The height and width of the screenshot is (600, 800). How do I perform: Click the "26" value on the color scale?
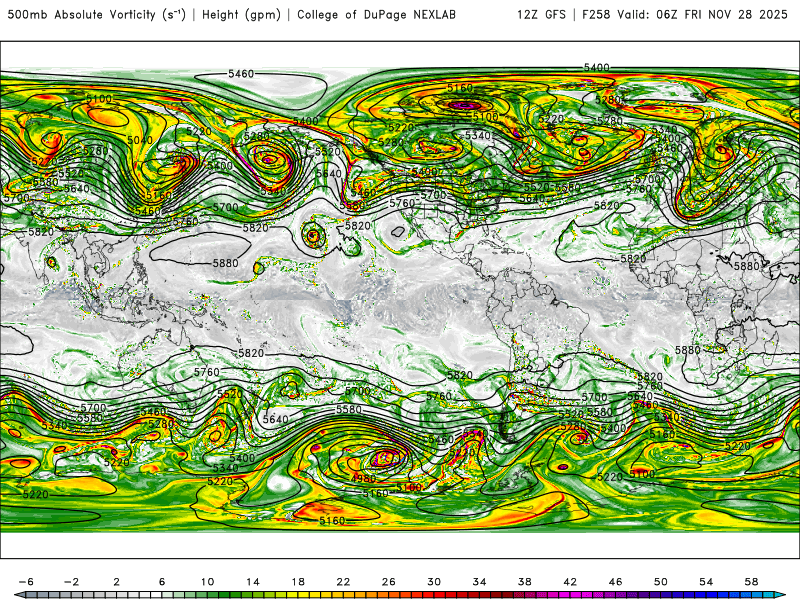[x=389, y=582]
